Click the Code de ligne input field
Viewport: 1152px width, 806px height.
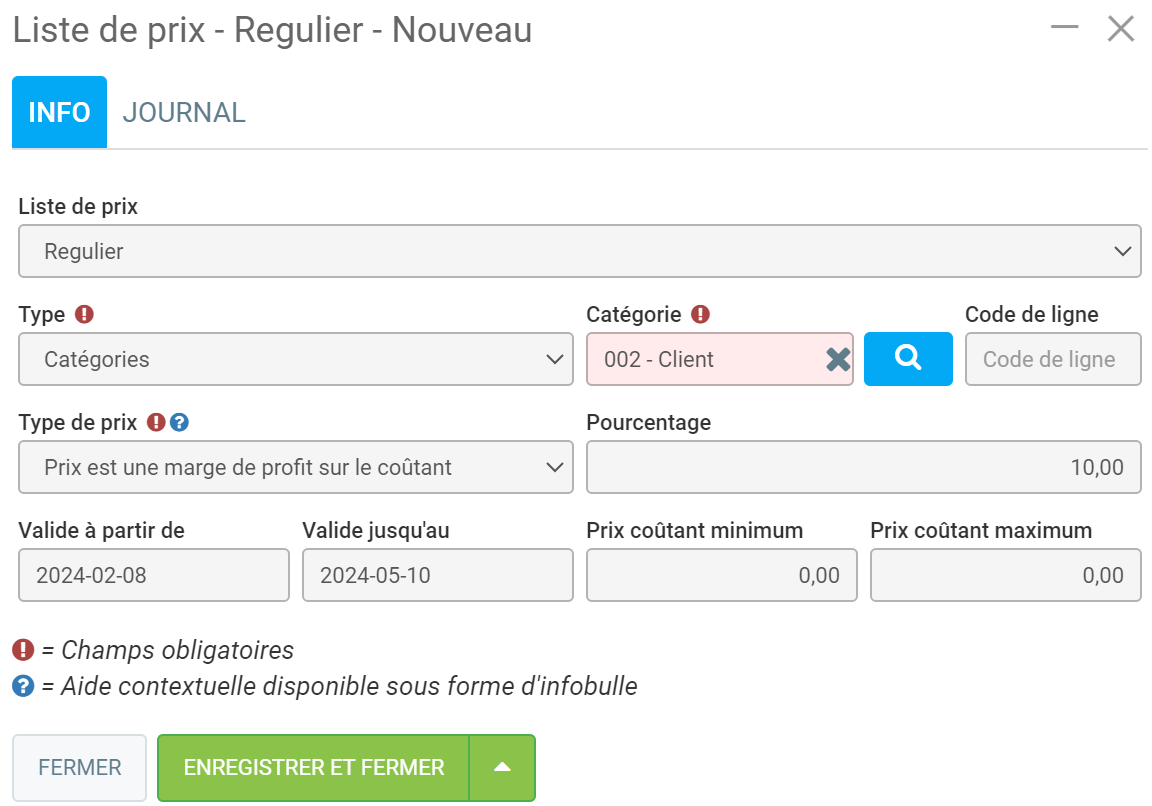point(1052,359)
